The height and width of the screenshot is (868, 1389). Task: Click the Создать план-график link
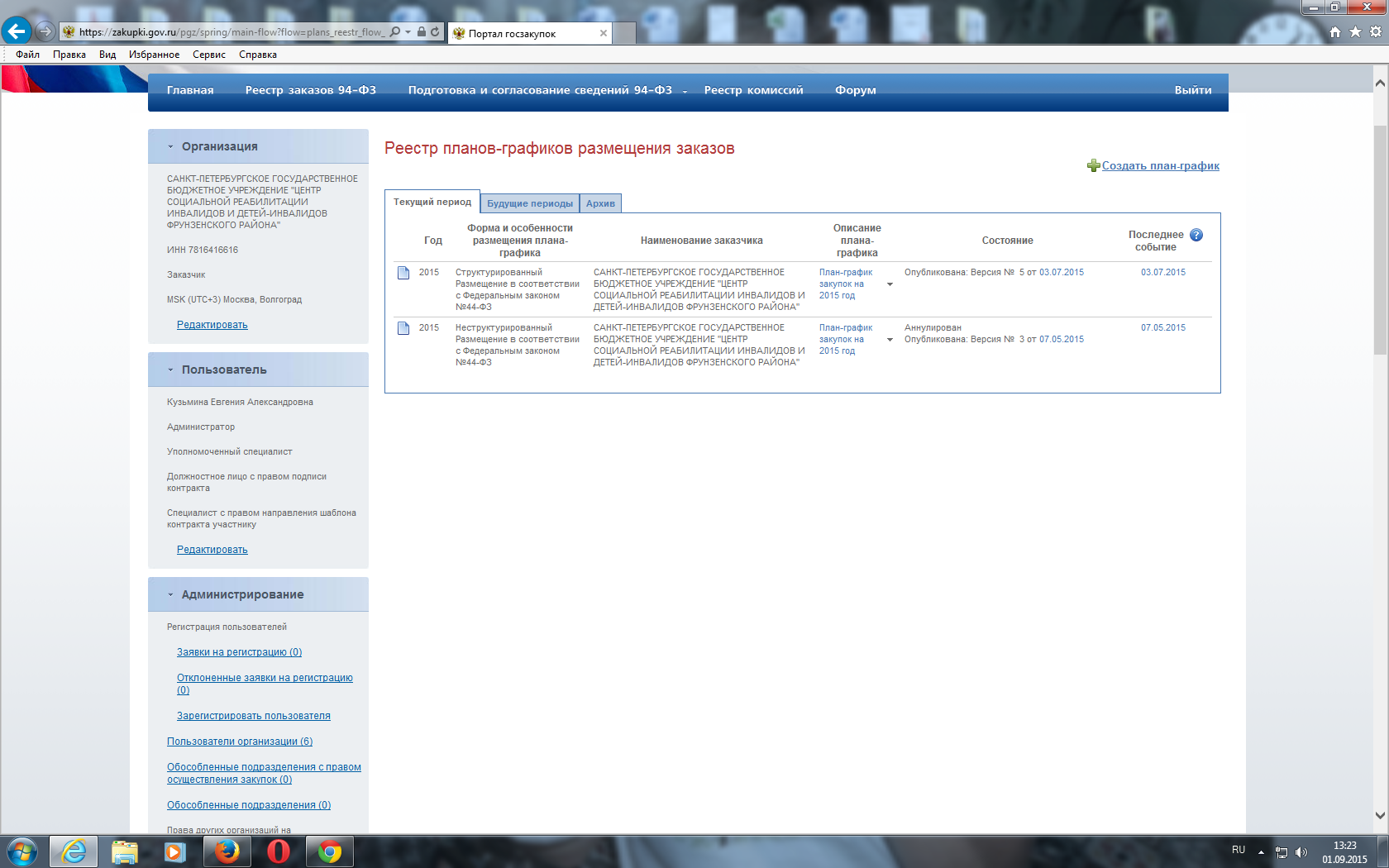click(1161, 165)
